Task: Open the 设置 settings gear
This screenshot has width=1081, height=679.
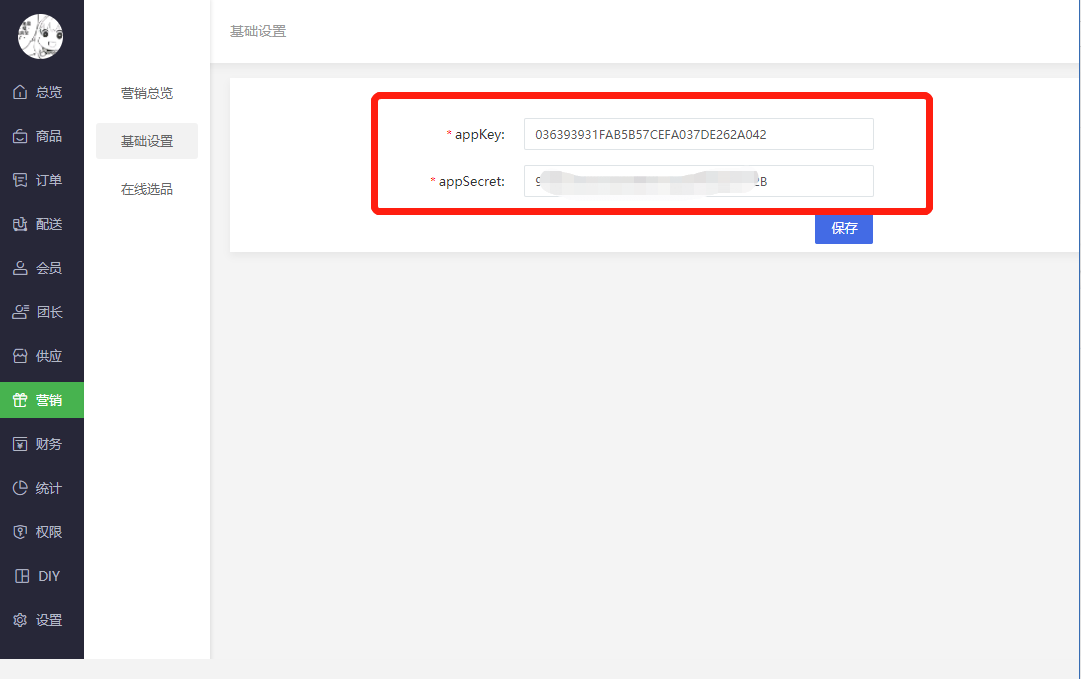Action: (x=20, y=620)
